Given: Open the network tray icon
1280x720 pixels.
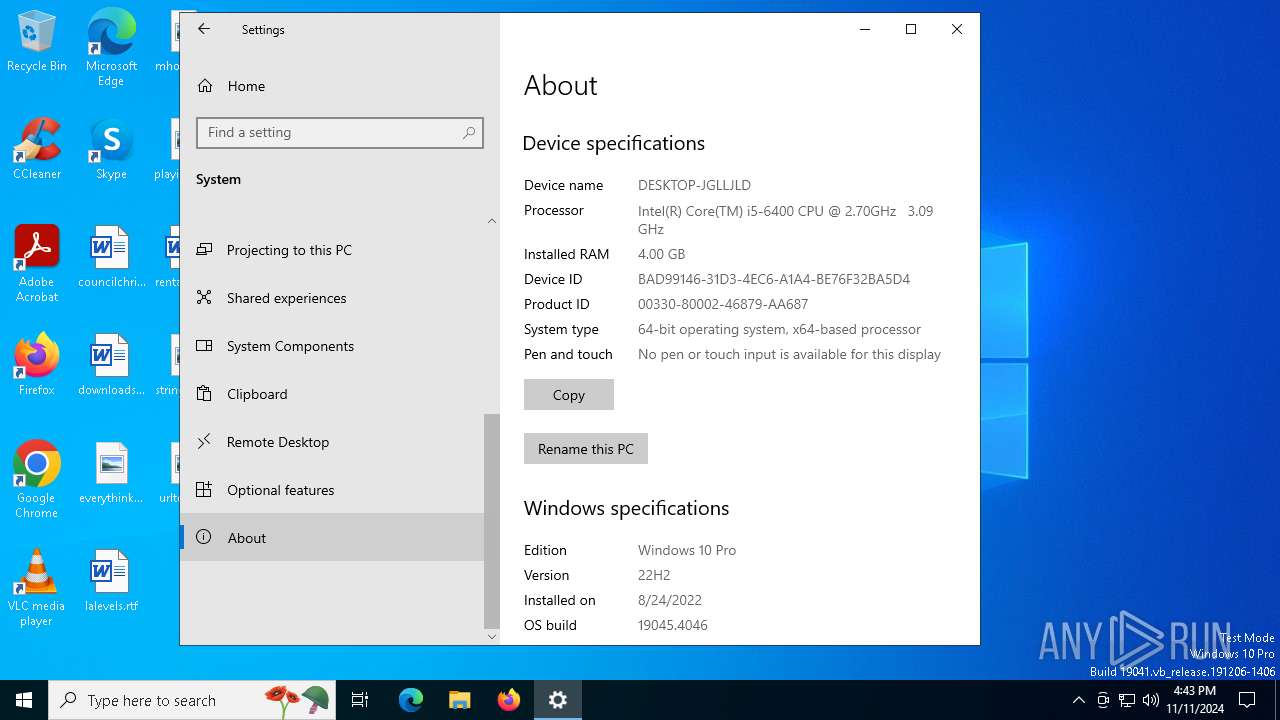Looking at the screenshot, I should (x=1127, y=700).
